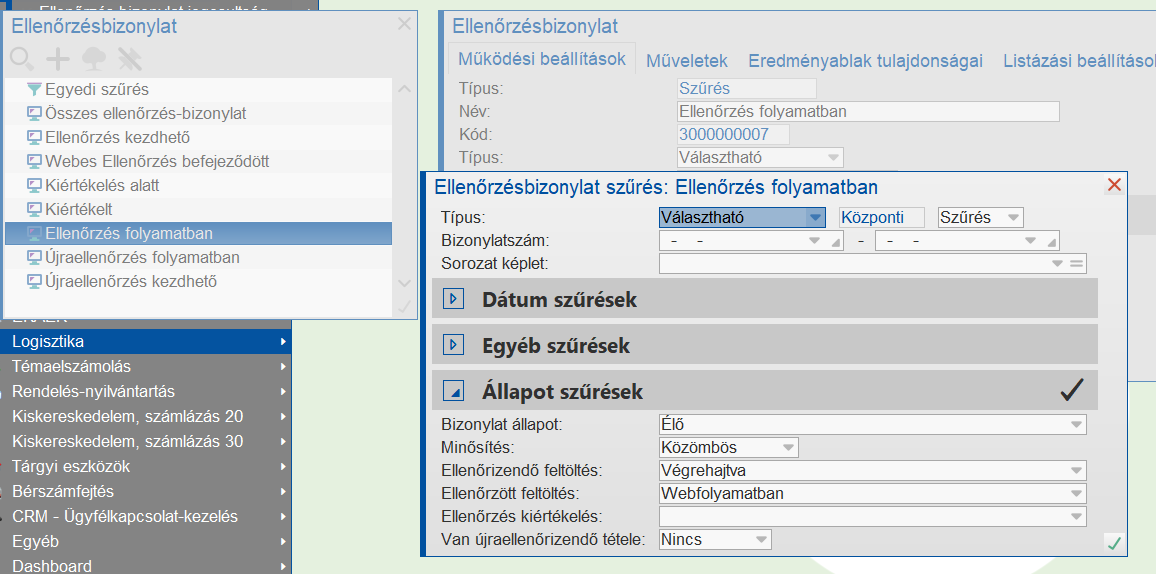The height and width of the screenshot is (574, 1156).
Task: Open the Műveletek tab
Action: 687,61
